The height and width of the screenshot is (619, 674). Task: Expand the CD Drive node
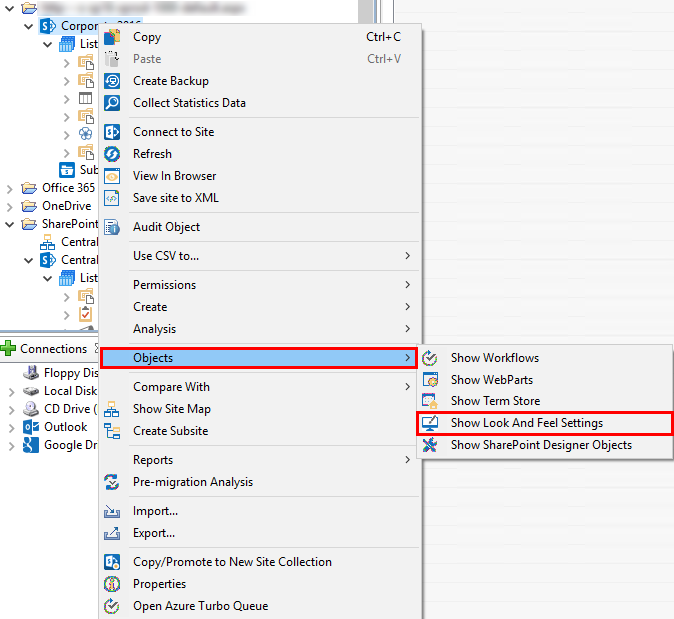pyautogui.click(x=12, y=410)
